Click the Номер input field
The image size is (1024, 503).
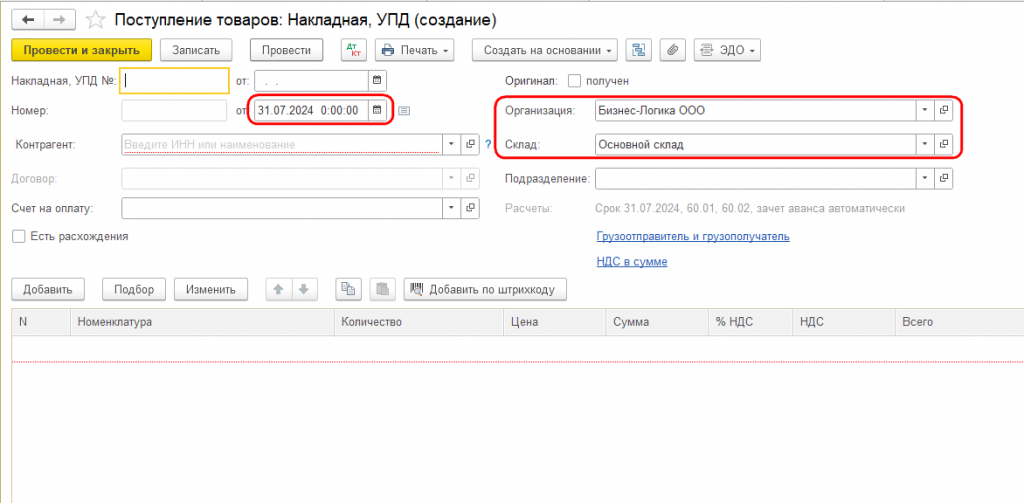point(174,110)
